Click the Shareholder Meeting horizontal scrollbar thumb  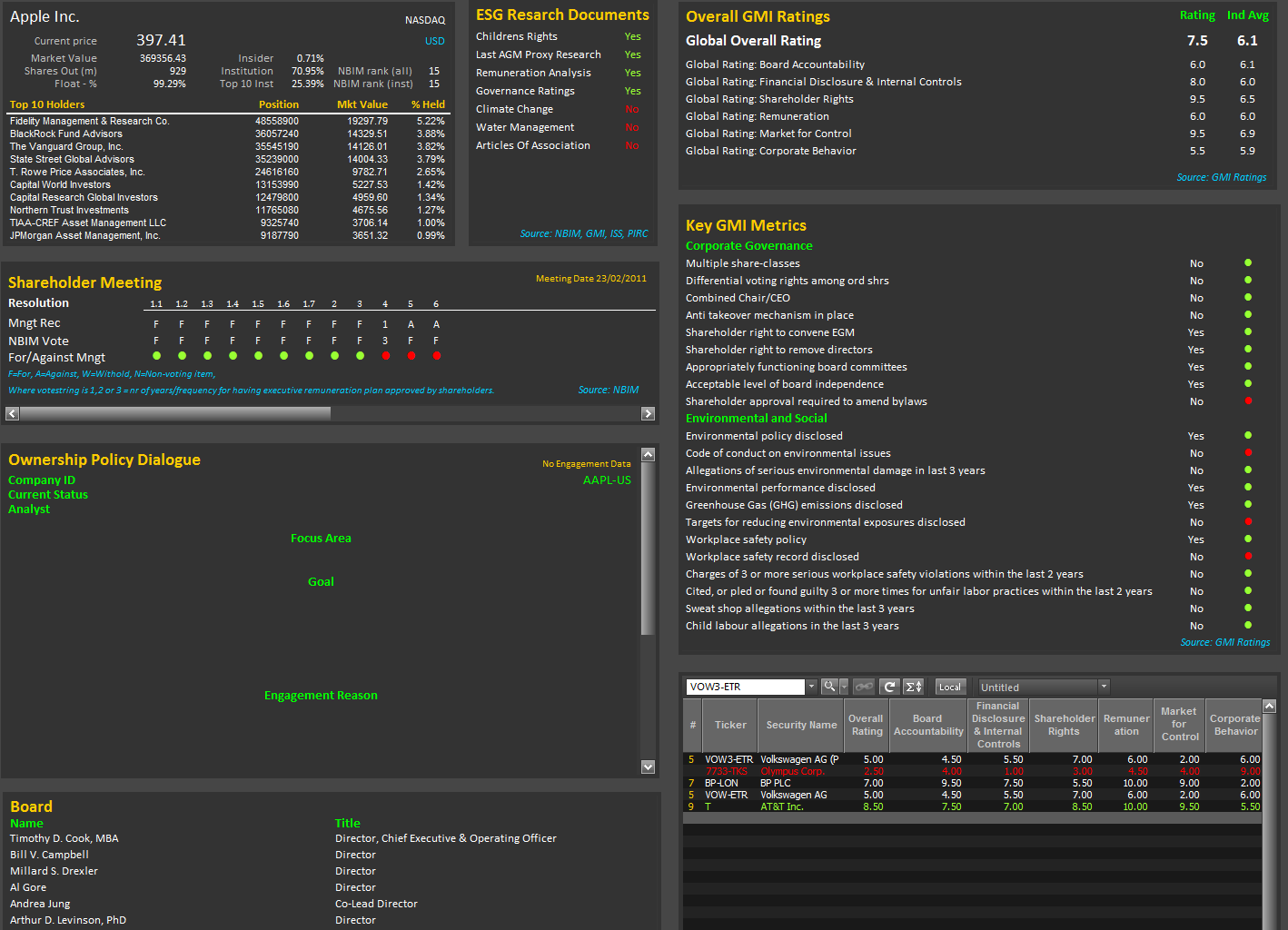[x=175, y=413]
